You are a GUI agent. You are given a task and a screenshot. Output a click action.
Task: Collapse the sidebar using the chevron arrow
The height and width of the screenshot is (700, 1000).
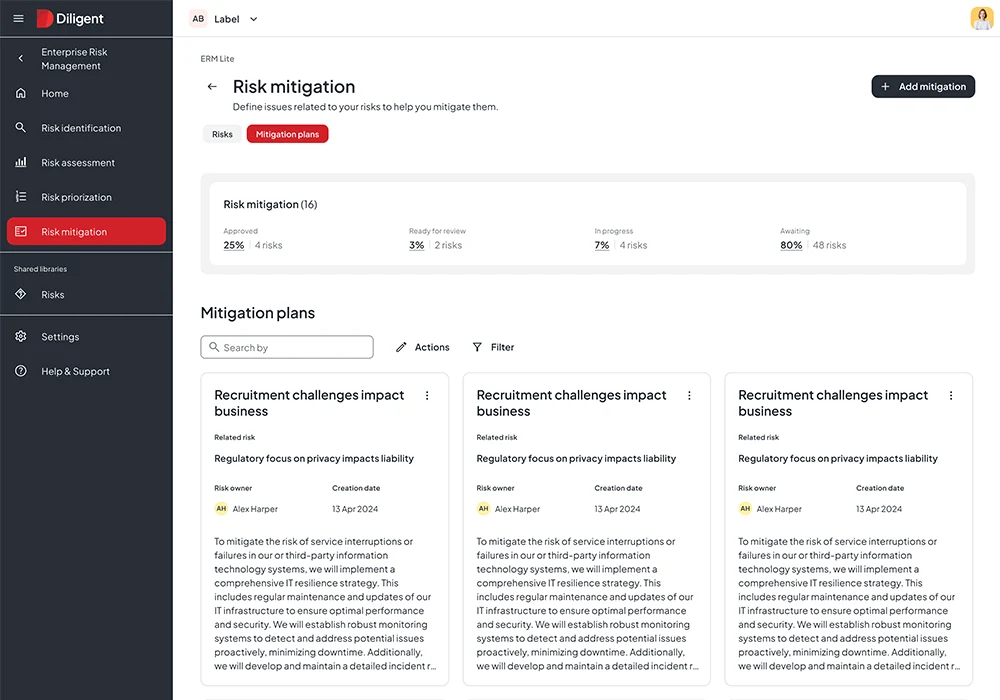pyautogui.click(x=20, y=58)
